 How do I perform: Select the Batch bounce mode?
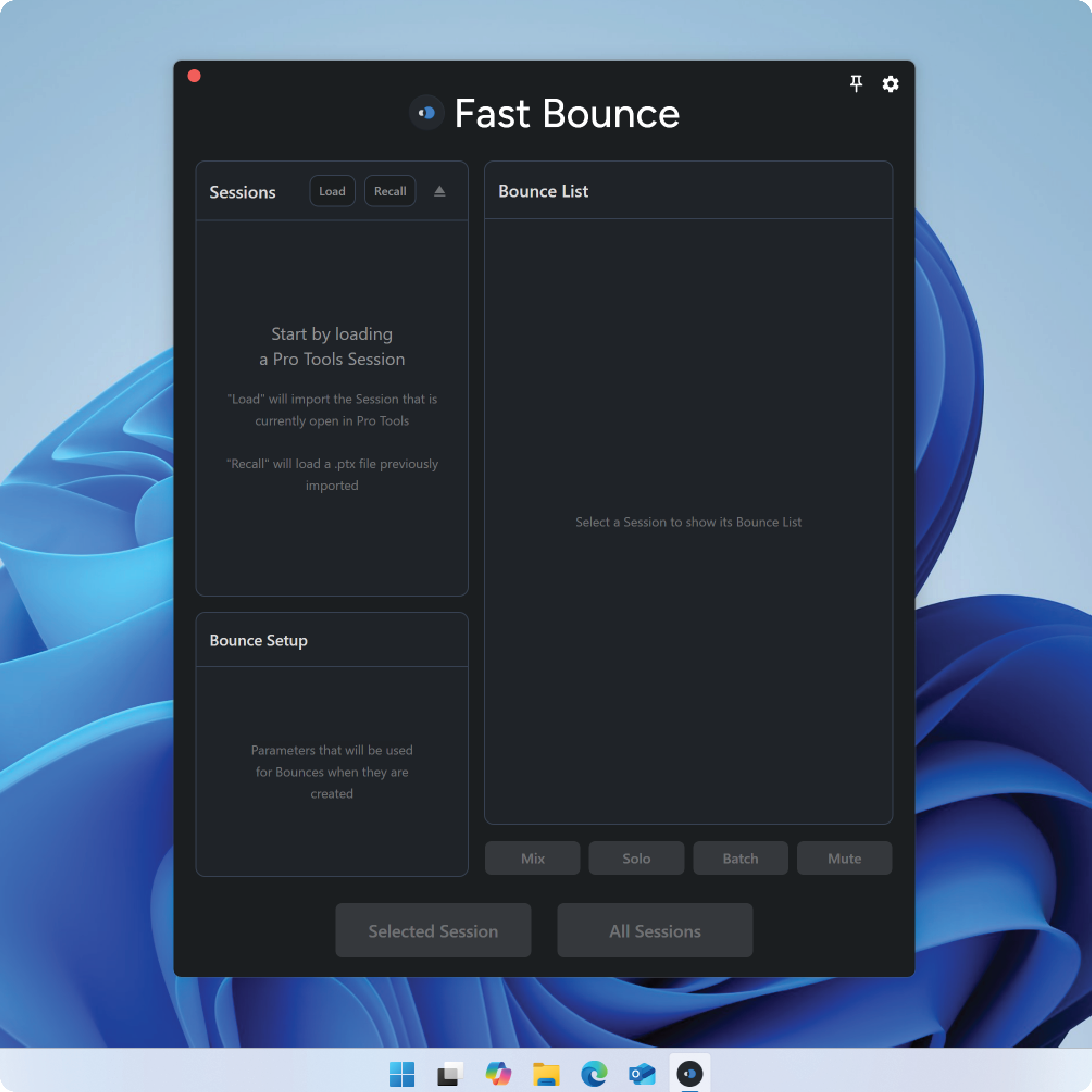[740, 858]
